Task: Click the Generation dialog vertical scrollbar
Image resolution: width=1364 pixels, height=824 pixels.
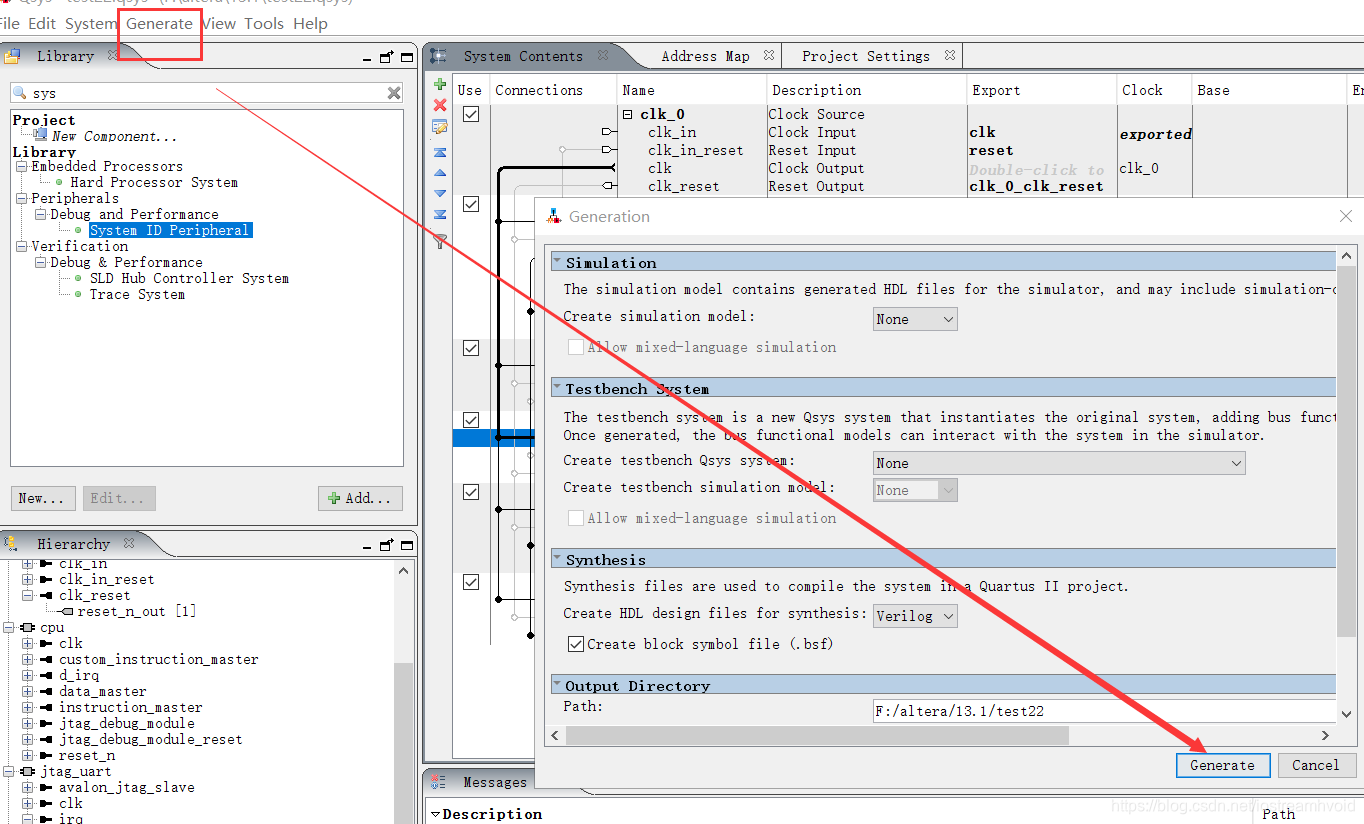Action: 1347,450
